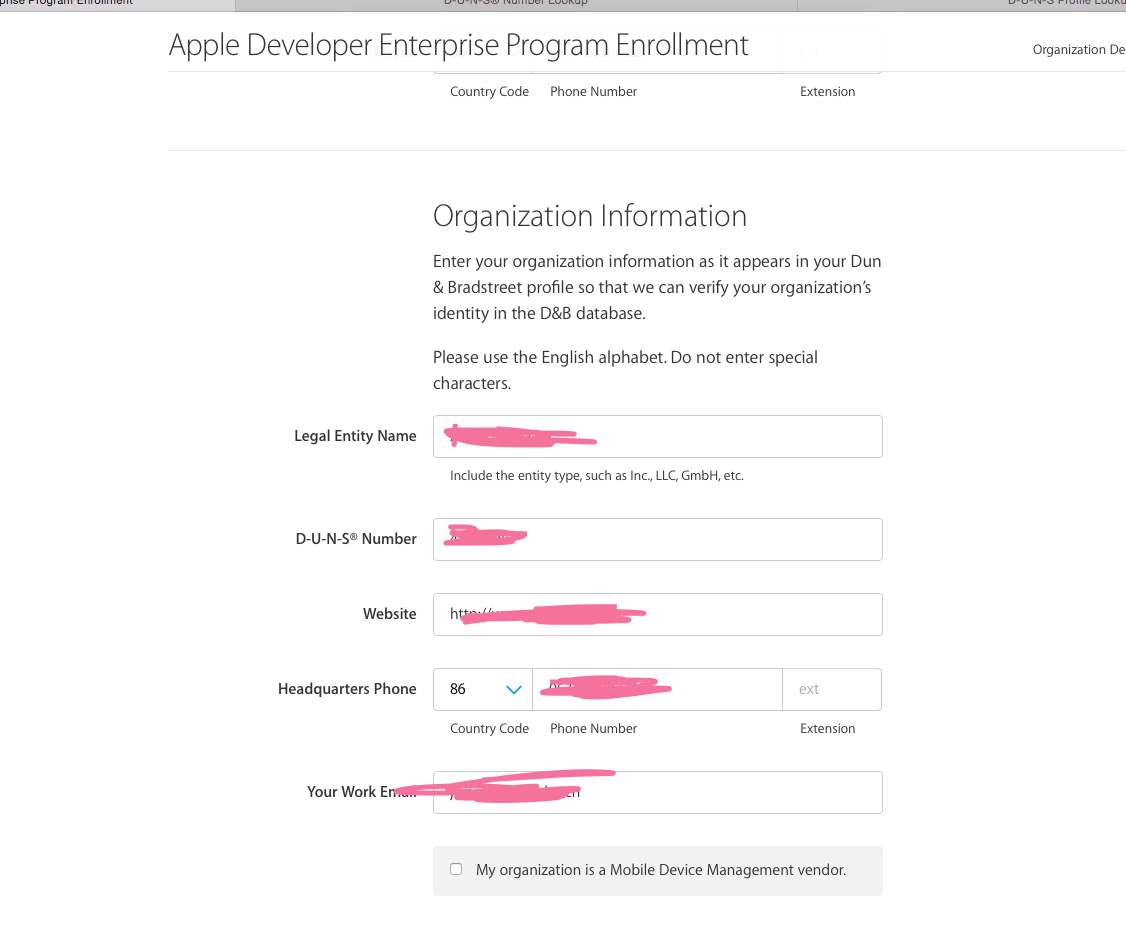Click the Country Code caption under Headquarters Phone

point(489,728)
